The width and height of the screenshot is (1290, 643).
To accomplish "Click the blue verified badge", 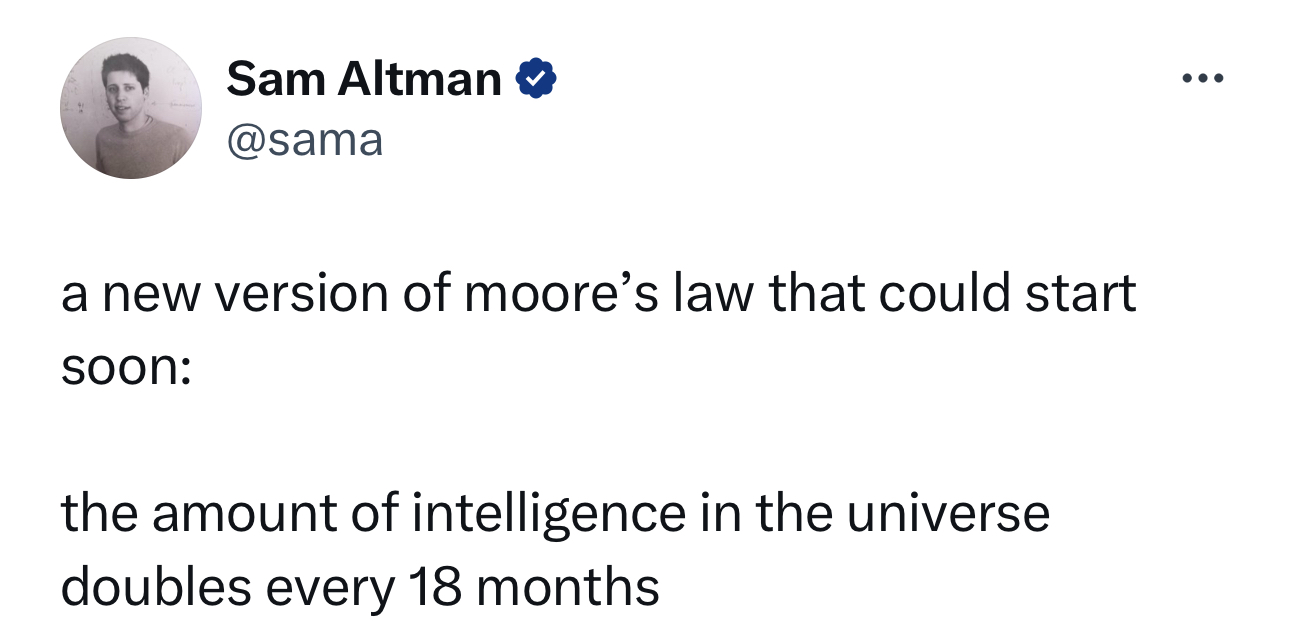I will point(535,79).
